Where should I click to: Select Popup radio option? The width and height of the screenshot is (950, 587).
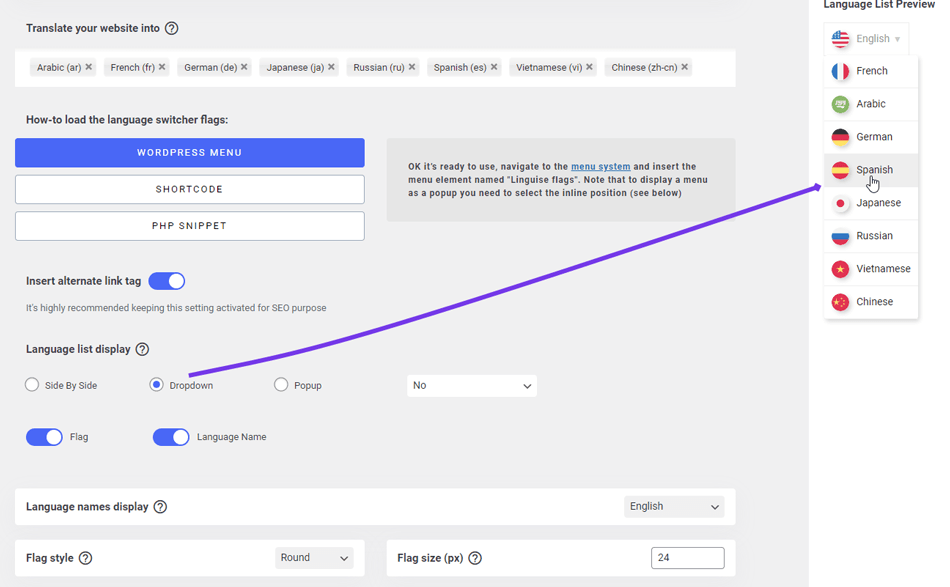pos(281,385)
